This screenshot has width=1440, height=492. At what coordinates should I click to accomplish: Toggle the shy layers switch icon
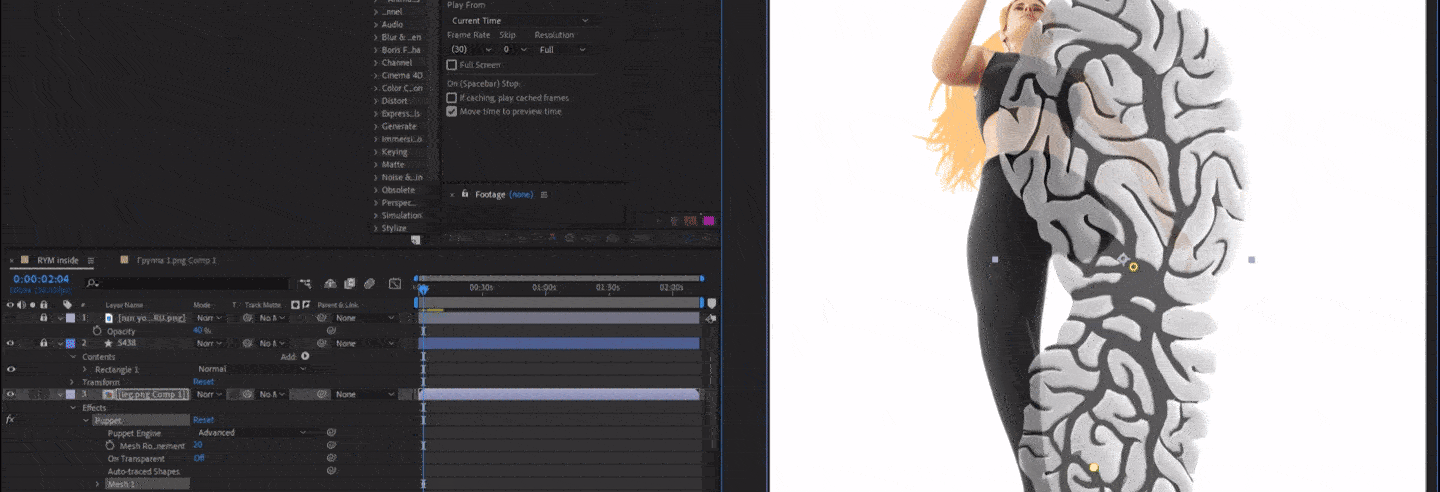pyautogui.click(x=329, y=284)
